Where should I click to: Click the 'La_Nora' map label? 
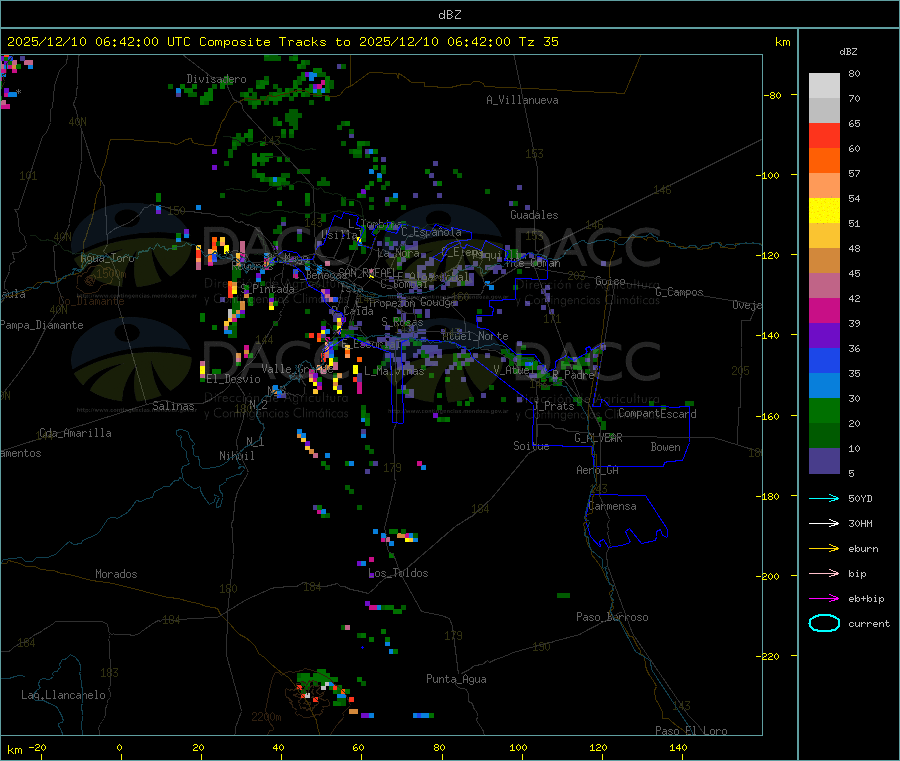pyautogui.click(x=398, y=253)
